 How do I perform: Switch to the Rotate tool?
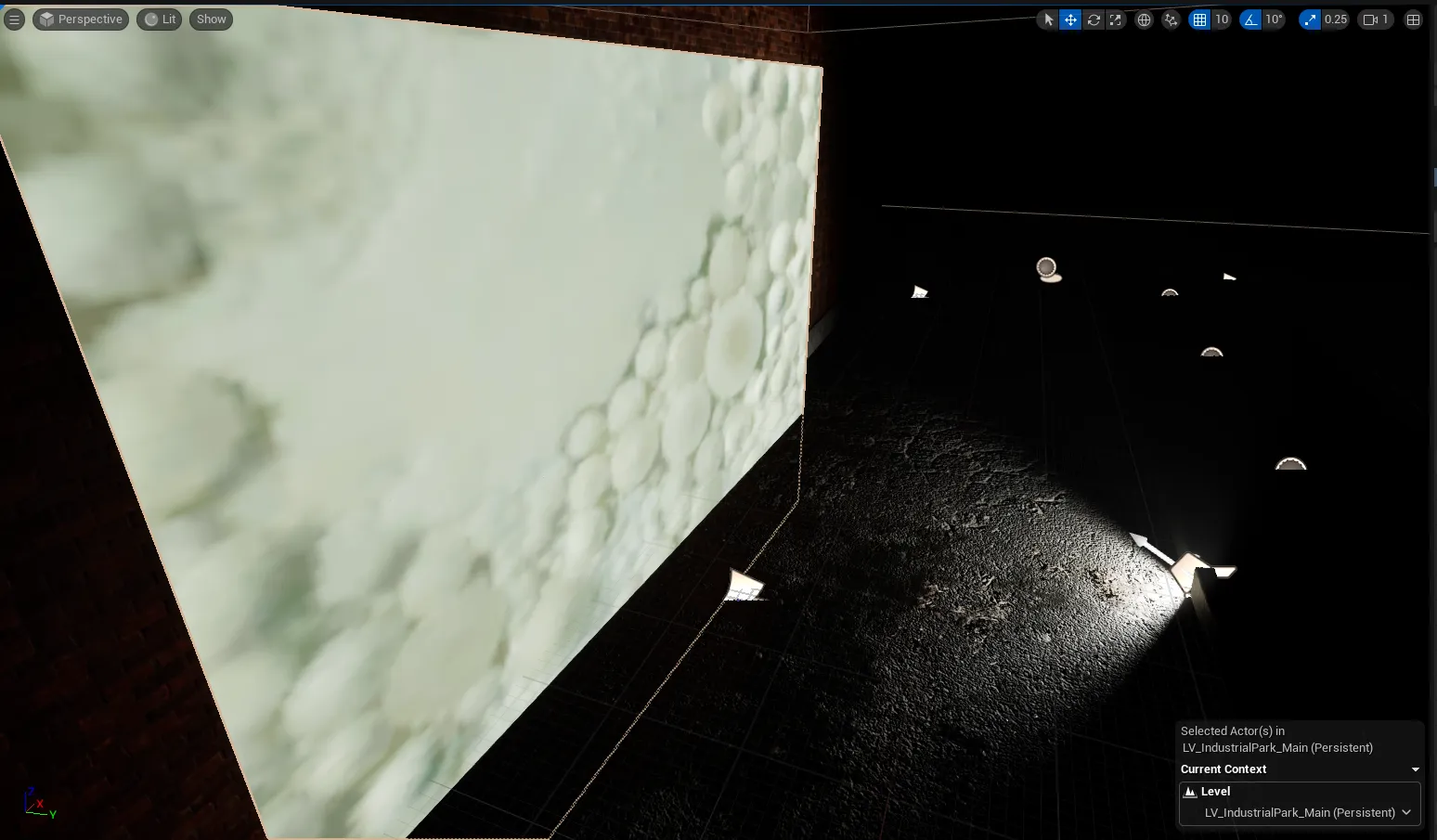click(x=1094, y=19)
